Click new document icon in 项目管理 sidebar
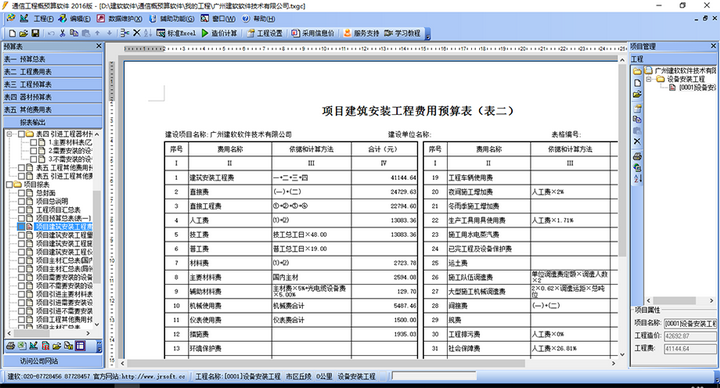720x388 pixels. click(637, 83)
